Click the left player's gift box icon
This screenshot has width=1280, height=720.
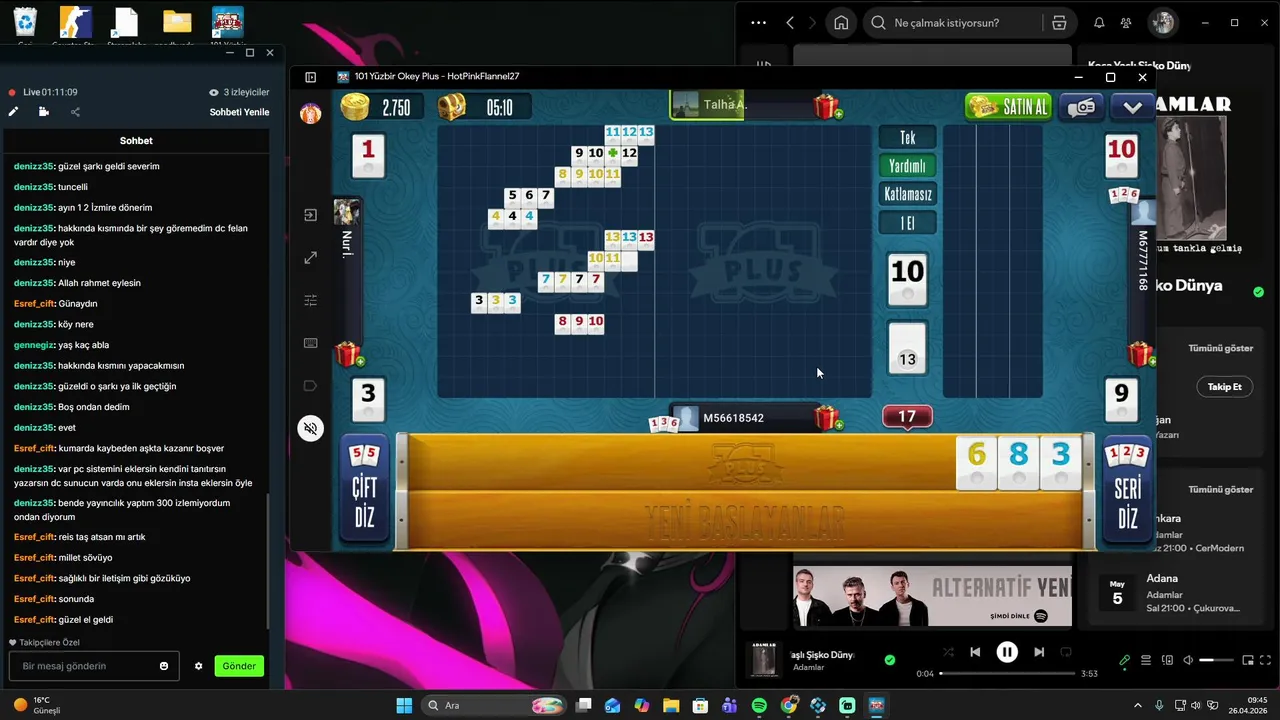[x=348, y=354]
